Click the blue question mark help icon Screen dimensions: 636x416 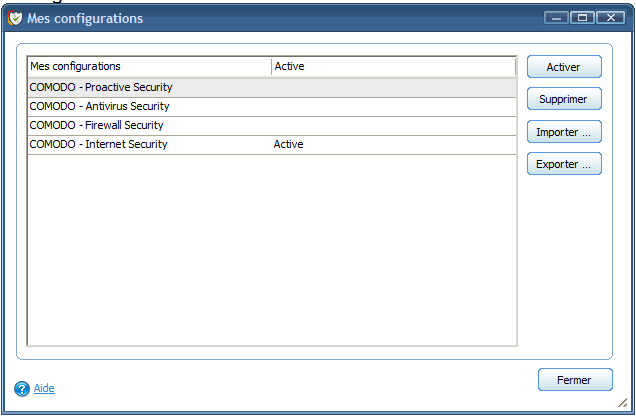tap(22, 388)
